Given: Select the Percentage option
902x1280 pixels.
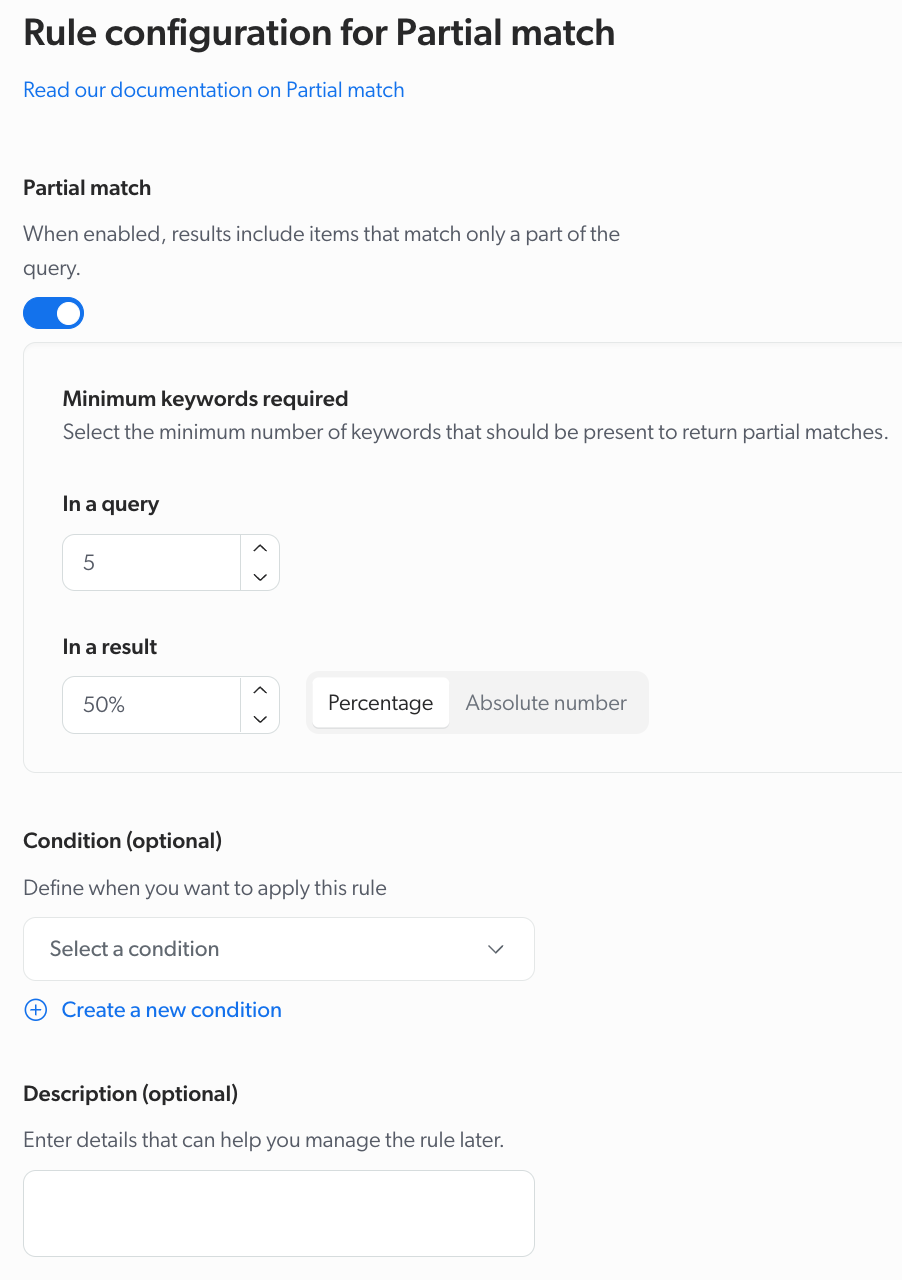Looking at the screenshot, I should tap(381, 703).
